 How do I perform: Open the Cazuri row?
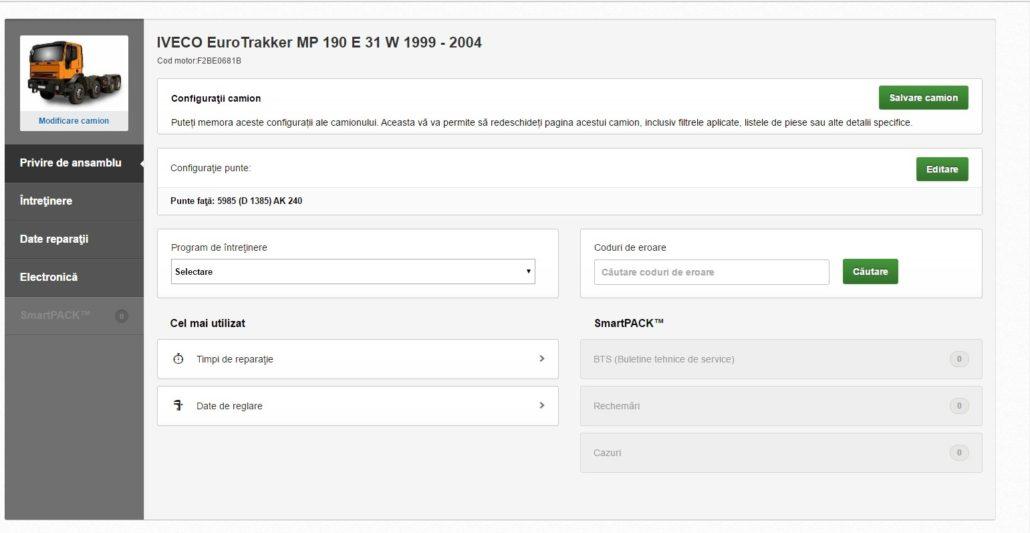point(781,452)
